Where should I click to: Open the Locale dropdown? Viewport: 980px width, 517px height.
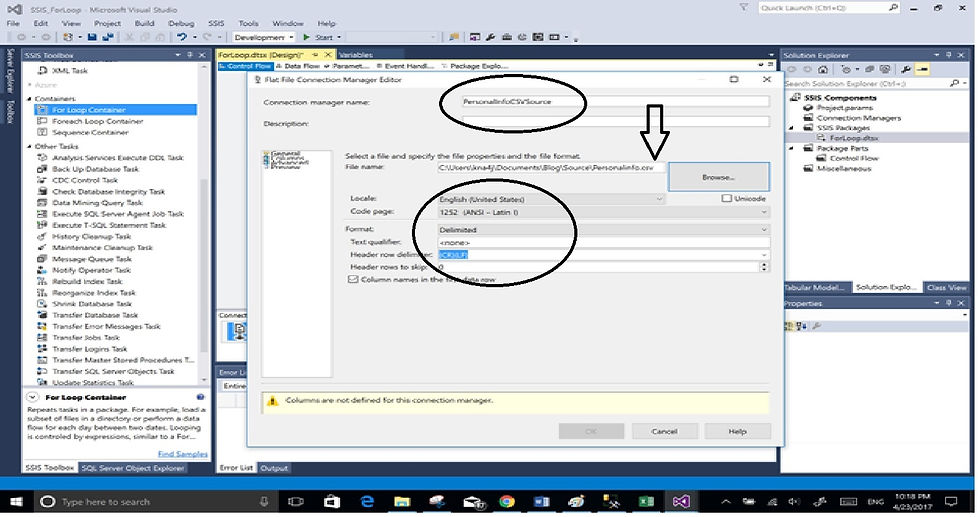point(659,199)
